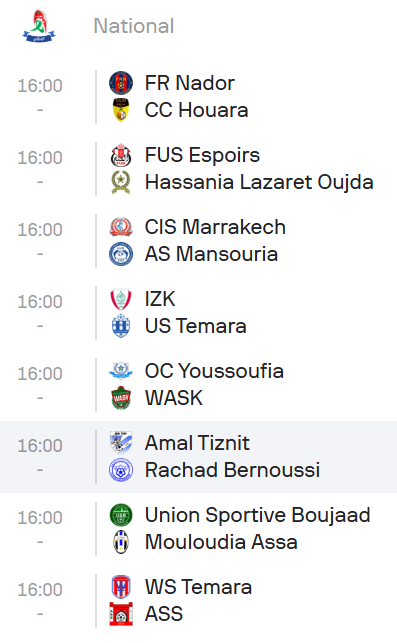Click the FR Nador club crest

[121, 83]
